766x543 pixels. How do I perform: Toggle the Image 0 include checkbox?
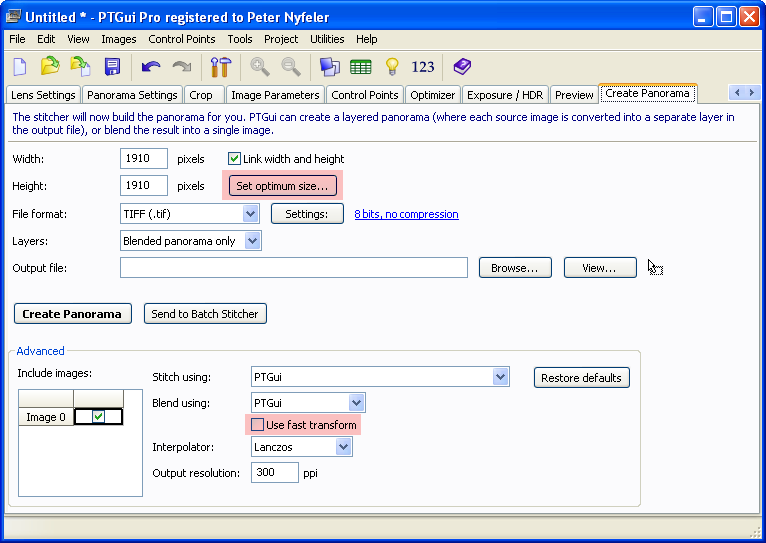click(x=98, y=417)
